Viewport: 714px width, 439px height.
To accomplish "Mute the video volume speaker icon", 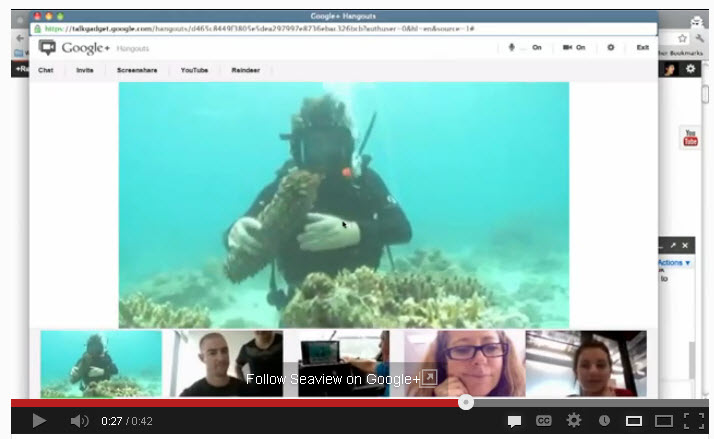I will [79, 421].
